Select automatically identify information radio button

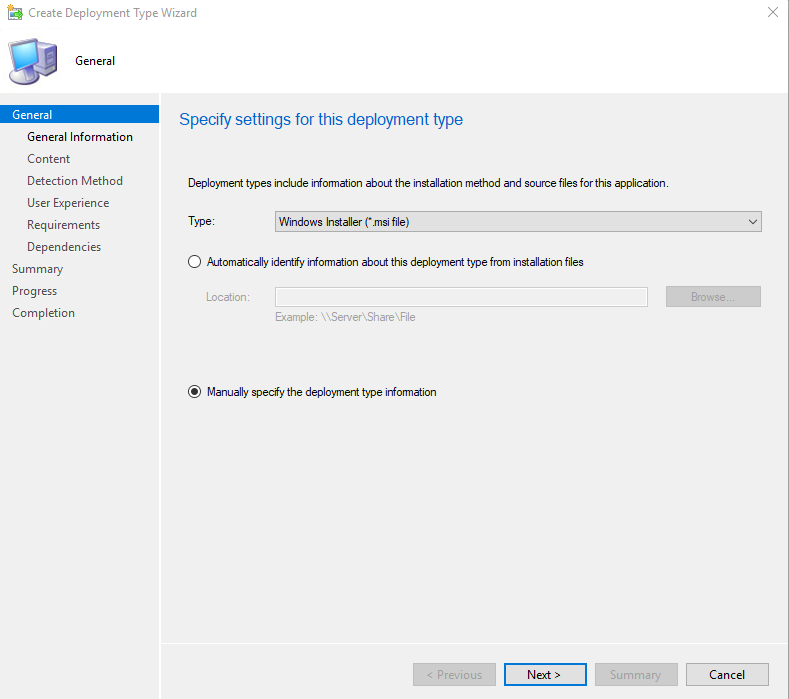pyautogui.click(x=195, y=262)
